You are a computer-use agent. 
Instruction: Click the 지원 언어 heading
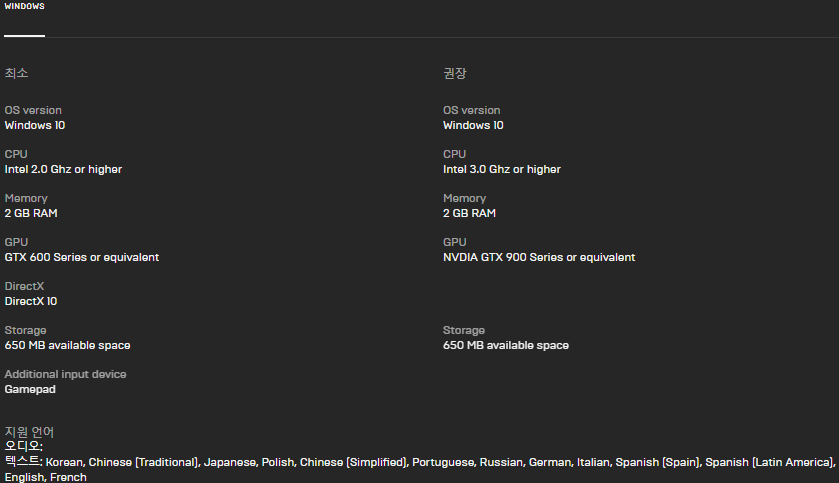tap(29, 432)
